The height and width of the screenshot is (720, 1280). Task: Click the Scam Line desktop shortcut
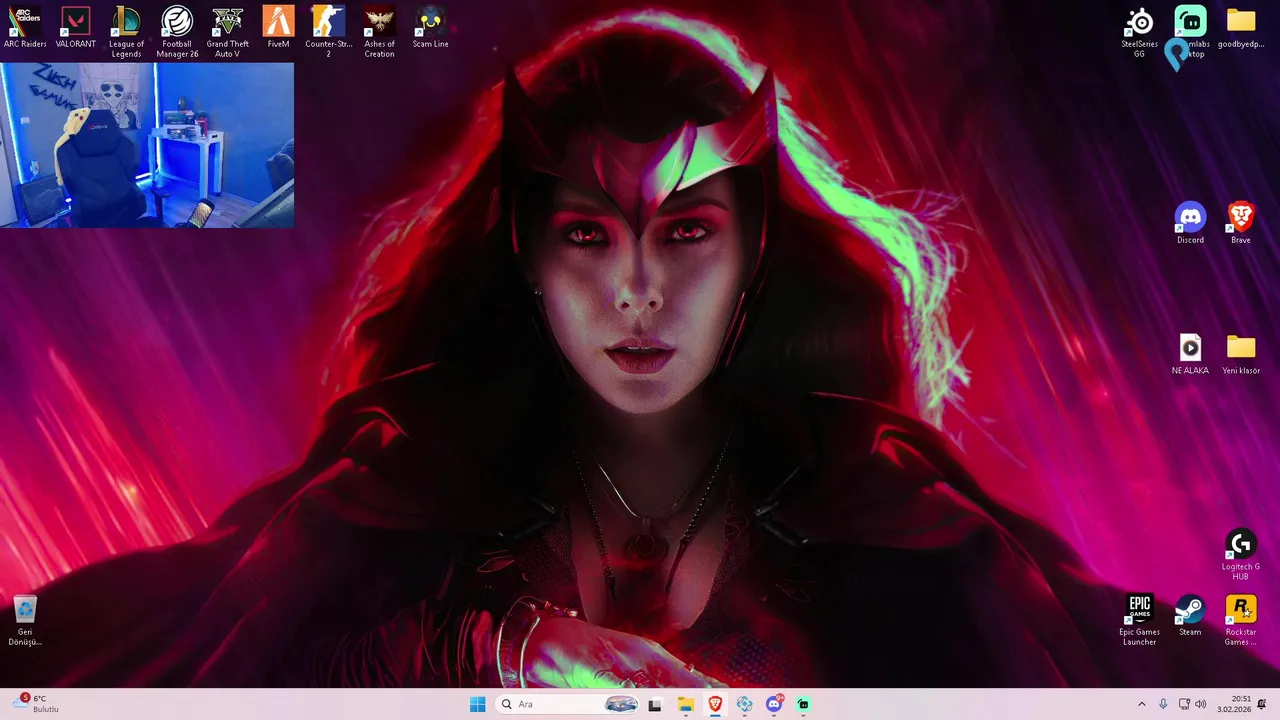coord(430,29)
